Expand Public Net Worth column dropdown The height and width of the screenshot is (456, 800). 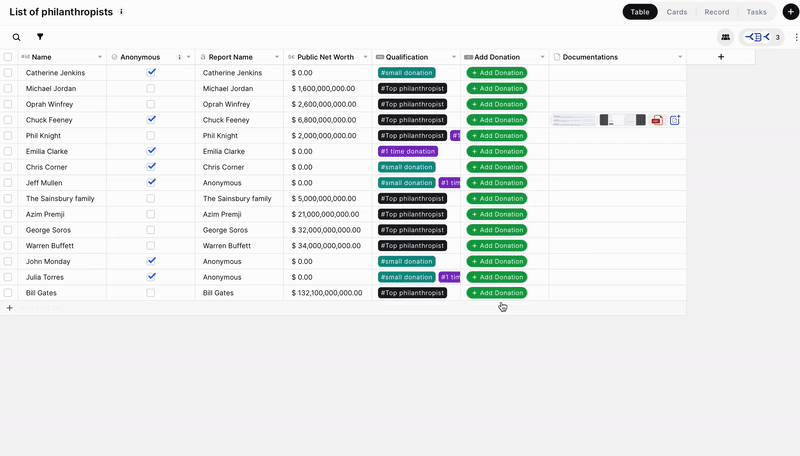pos(365,57)
